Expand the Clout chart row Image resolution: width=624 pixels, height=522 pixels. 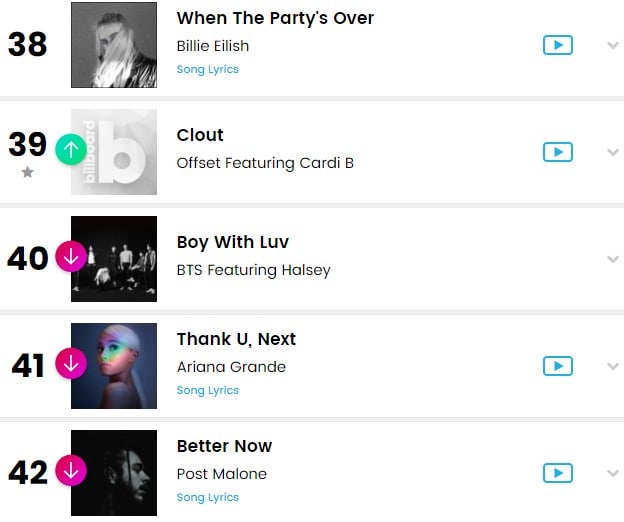612,152
